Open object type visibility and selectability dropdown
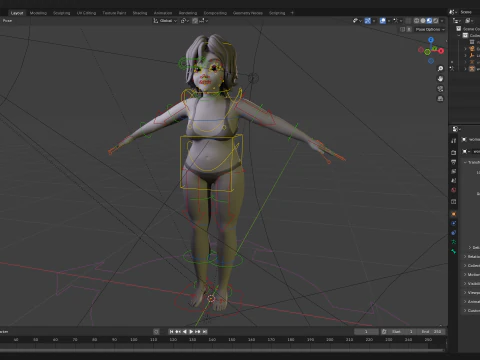The image size is (480, 360). coord(357,21)
